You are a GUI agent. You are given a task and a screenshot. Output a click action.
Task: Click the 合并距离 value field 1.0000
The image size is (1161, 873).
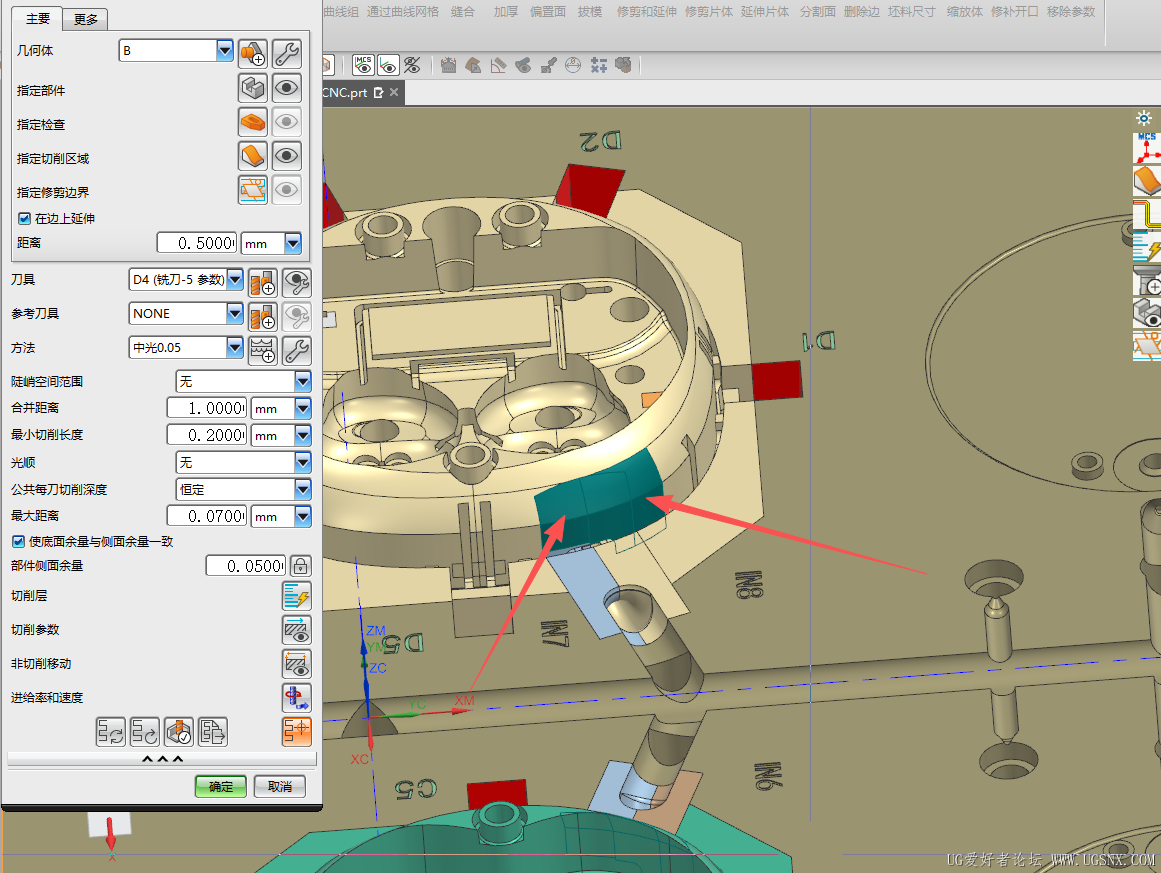tap(207, 408)
